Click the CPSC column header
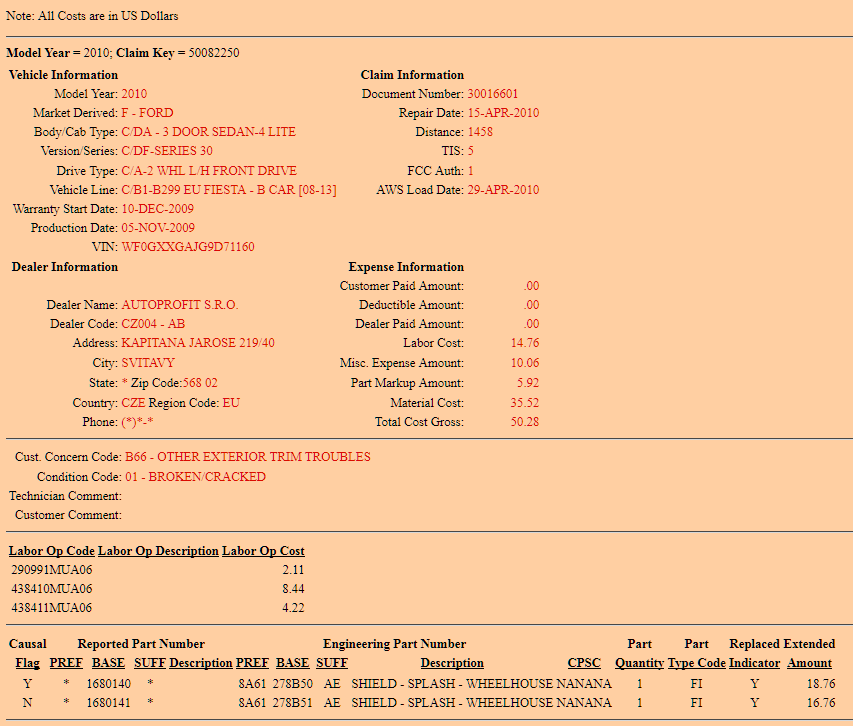The image size is (853, 726). point(585,663)
